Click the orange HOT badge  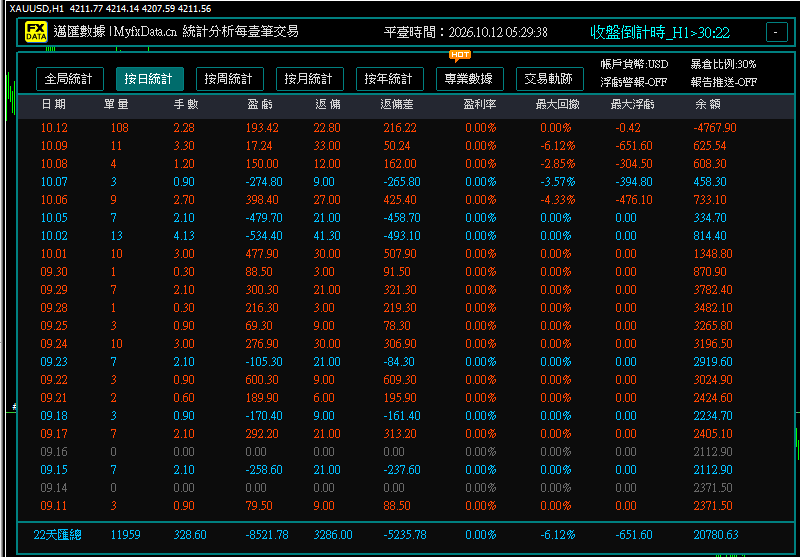(x=459, y=55)
